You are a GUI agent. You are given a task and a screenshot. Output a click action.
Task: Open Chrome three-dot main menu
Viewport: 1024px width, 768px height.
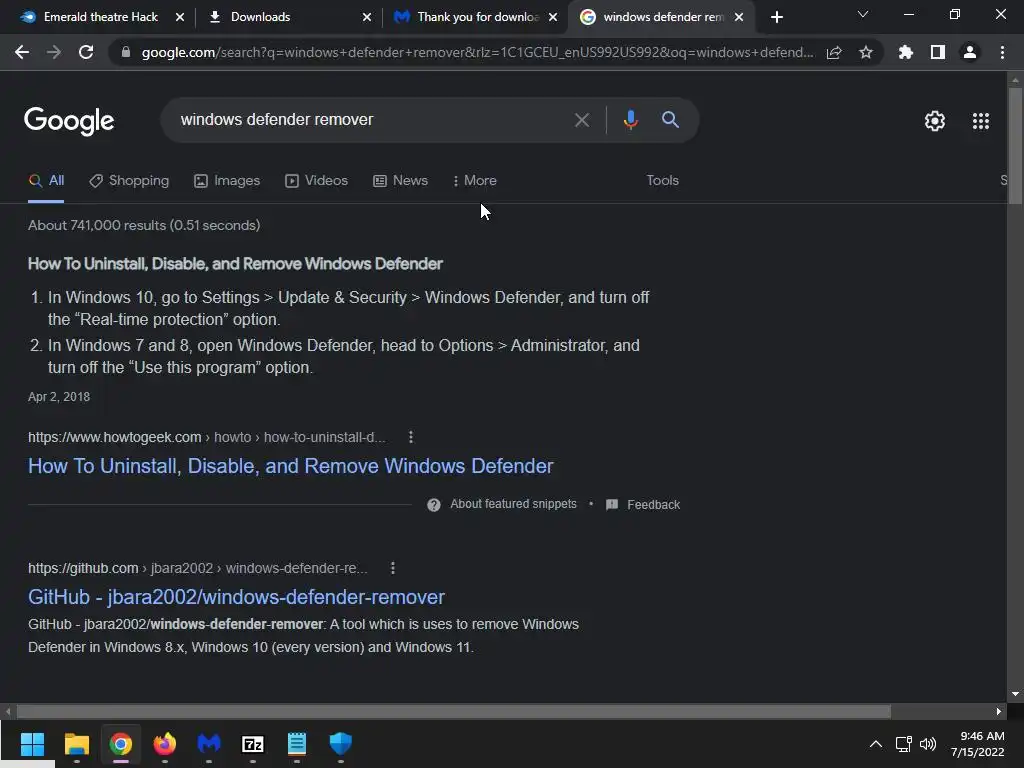coord(1002,52)
